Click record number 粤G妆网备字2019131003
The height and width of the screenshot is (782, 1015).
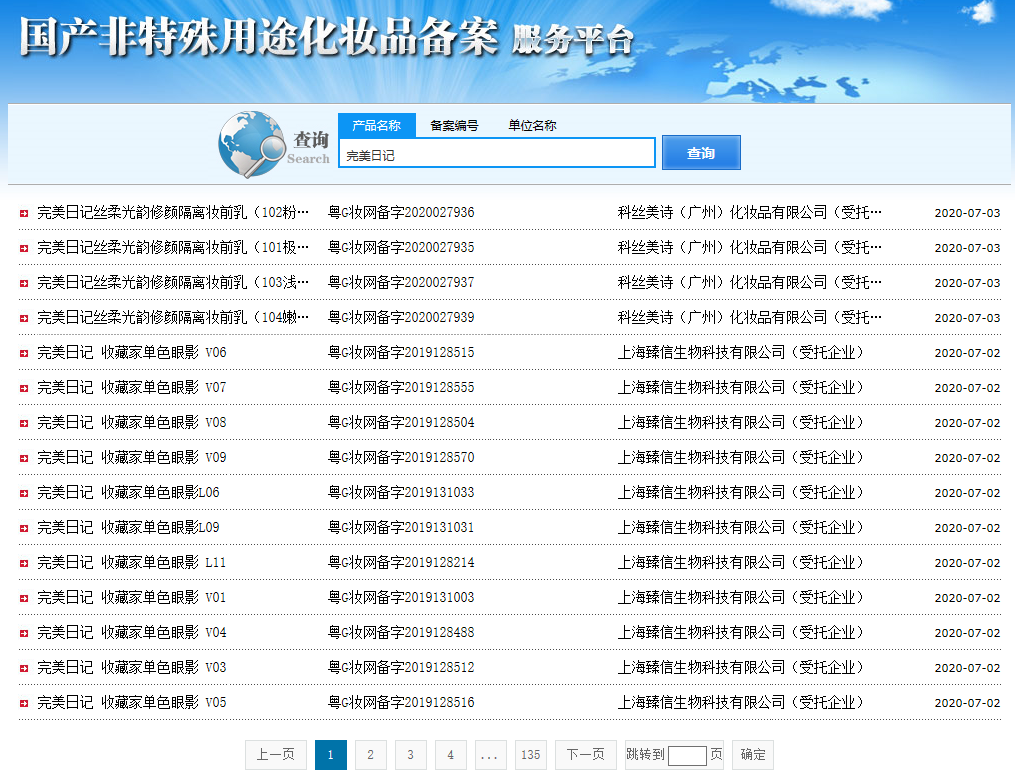tap(401, 597)
